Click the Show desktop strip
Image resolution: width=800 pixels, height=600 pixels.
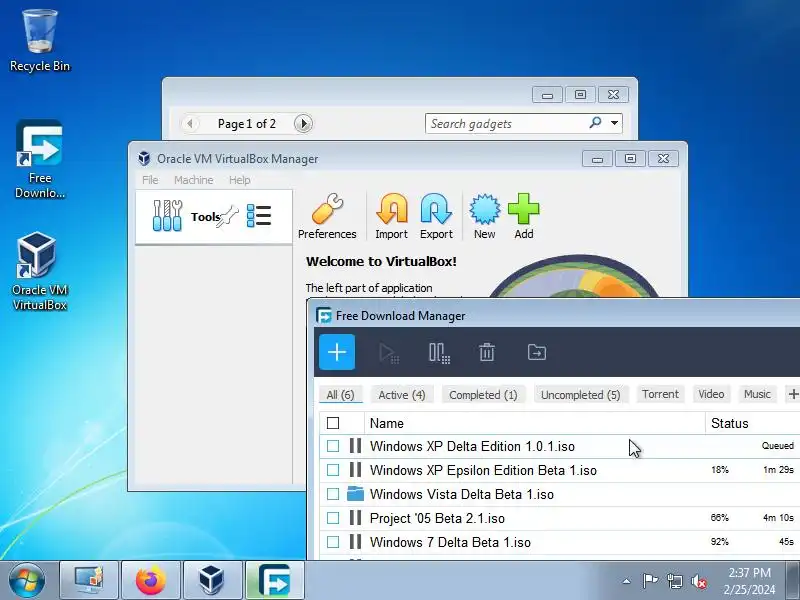coord(794,581)
